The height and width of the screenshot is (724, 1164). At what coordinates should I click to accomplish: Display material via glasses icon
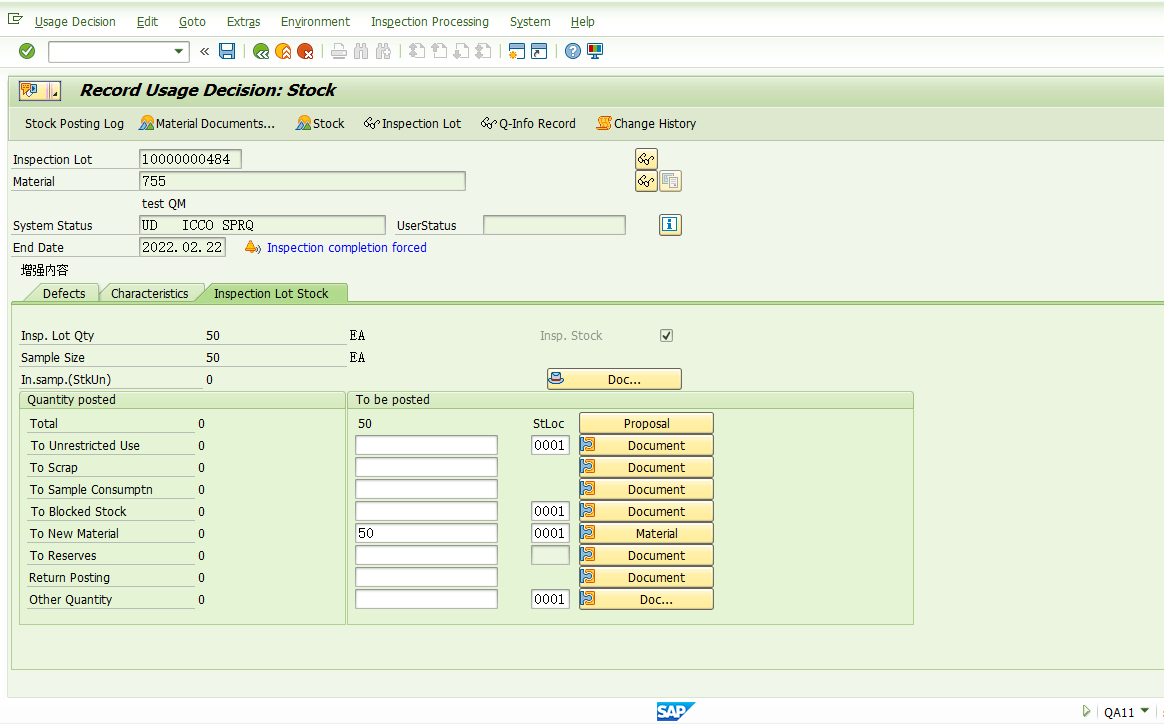click(646, 180)
